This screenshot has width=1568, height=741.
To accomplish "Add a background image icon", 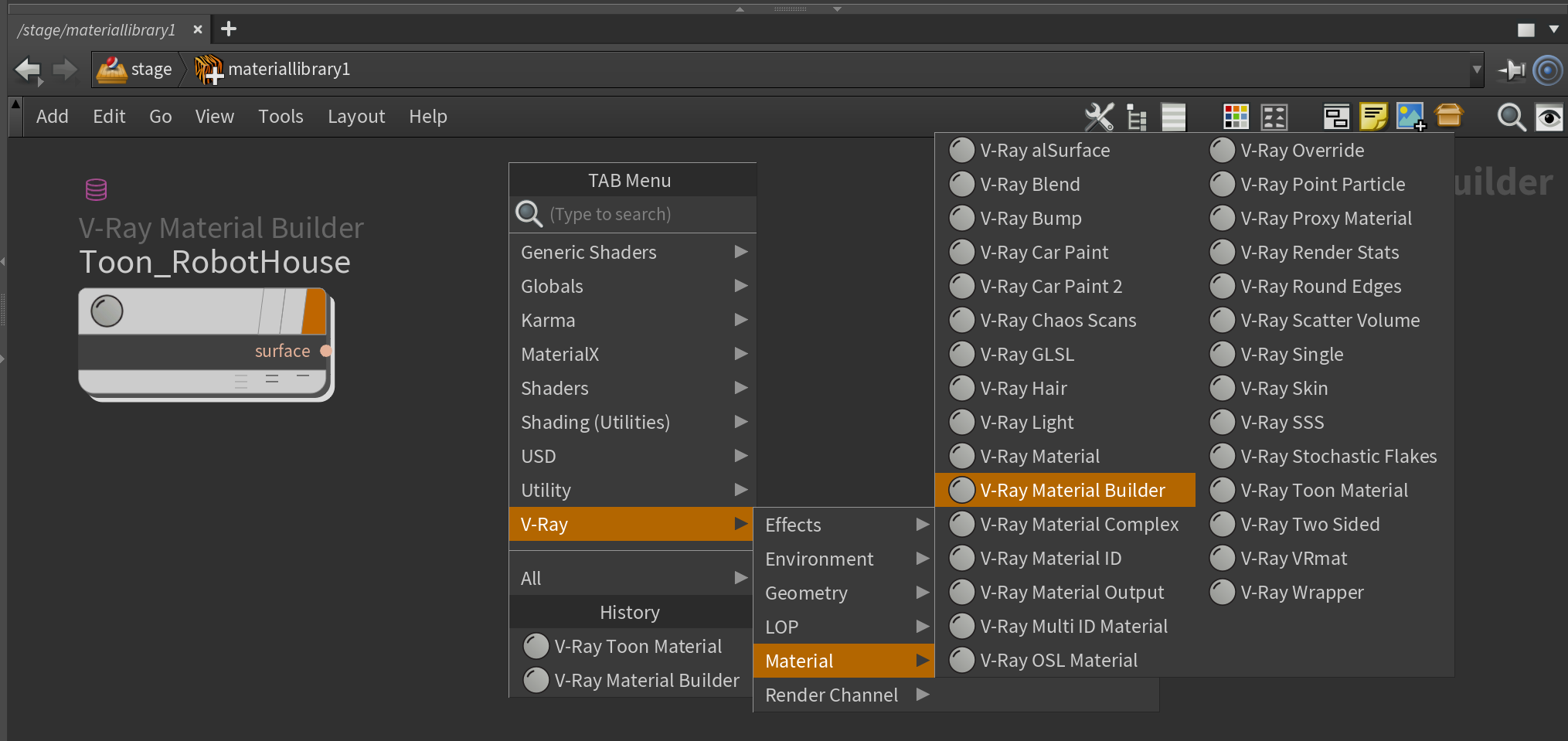I will point(1411,117).
